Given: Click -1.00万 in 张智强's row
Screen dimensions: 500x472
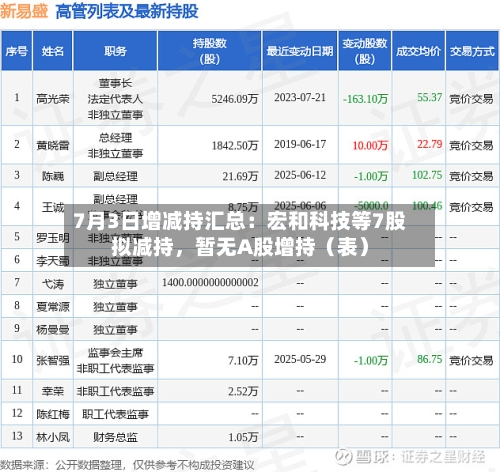Looking at the screenshot, I should coord(371,360).
